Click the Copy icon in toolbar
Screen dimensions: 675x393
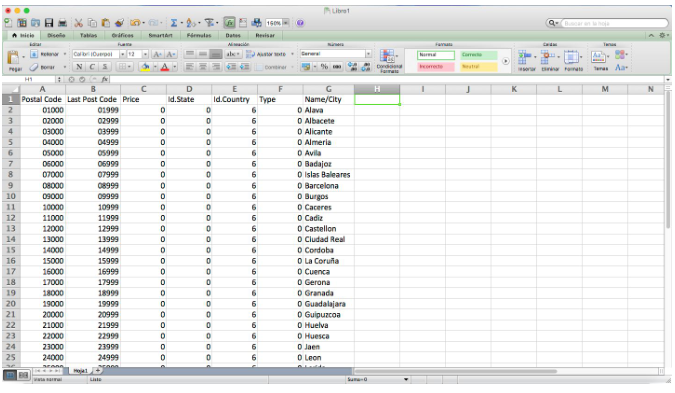[92, 23]
